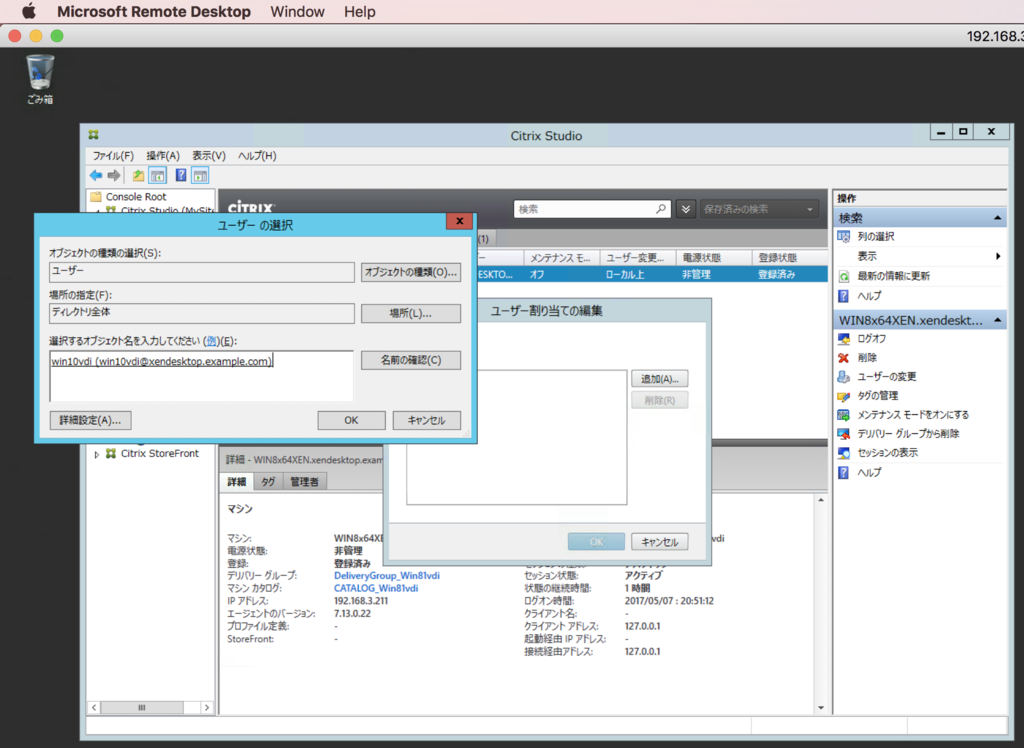The width and height of the screenshot is (1024, 748).
Task: Click the back arrow in Citrix Studio toolbar
Action: [96, 175]
